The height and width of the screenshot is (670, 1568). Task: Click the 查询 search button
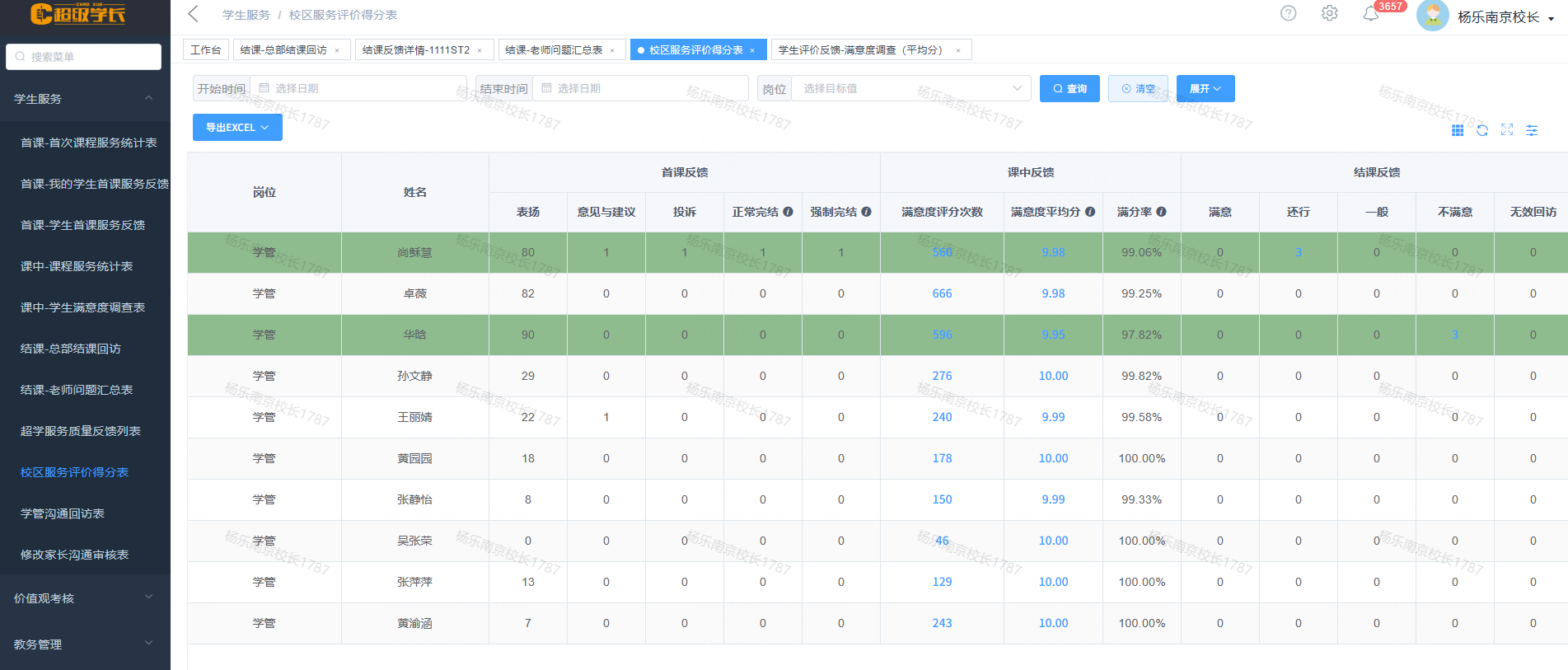(x=1070, y=88)
